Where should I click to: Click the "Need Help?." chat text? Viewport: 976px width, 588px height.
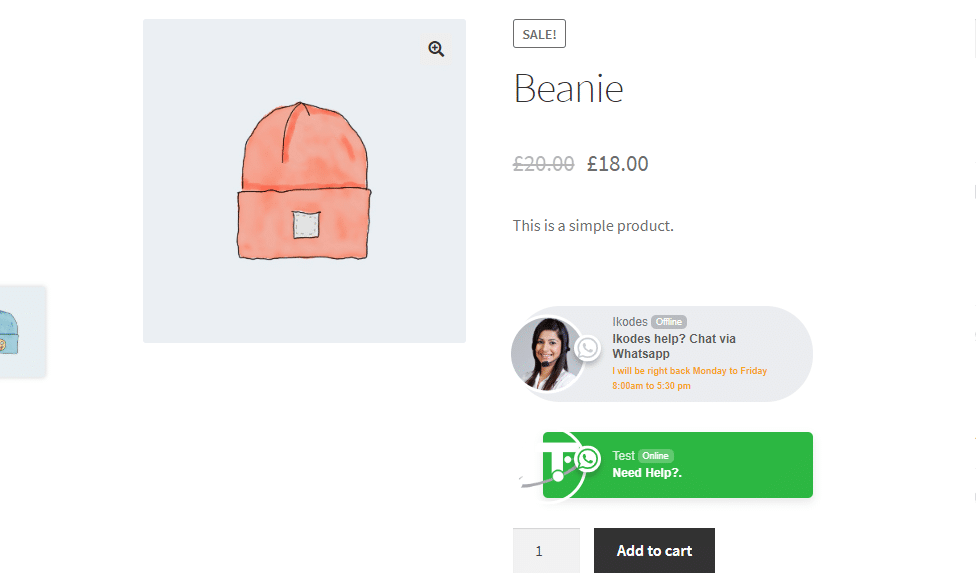[647, 473]
